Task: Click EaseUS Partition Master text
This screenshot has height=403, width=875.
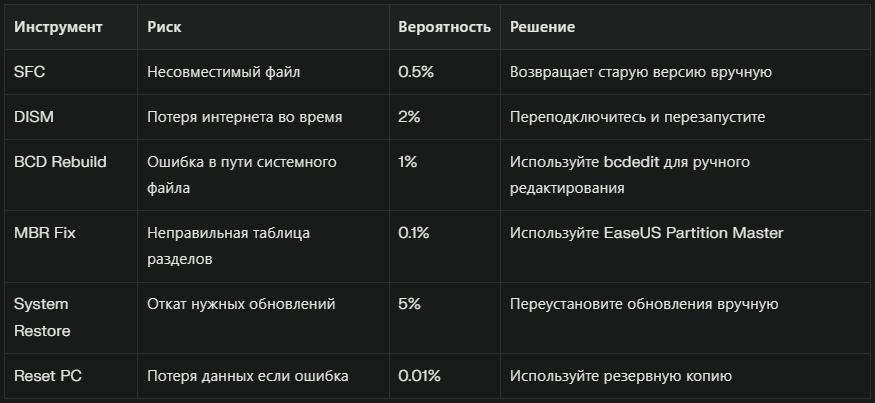Action: pyautogui.click(x=693, y=233)
